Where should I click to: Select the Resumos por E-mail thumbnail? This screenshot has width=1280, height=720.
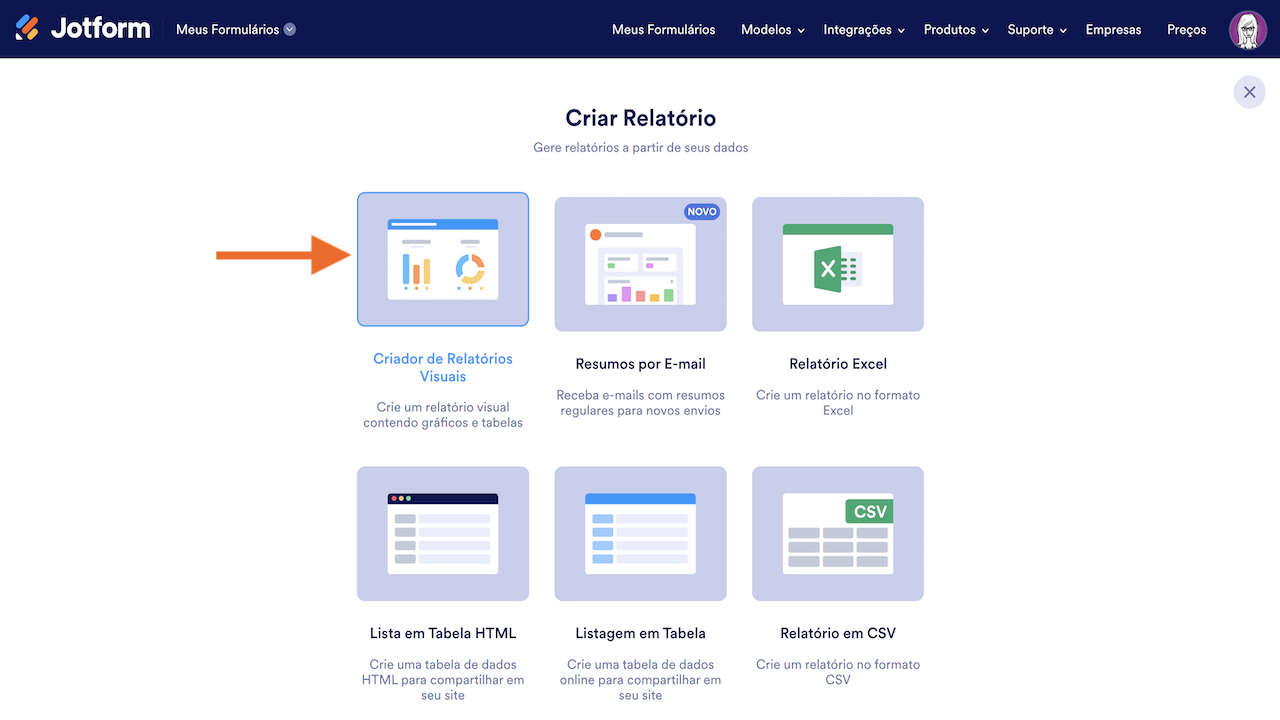click(x=640, y=264)
